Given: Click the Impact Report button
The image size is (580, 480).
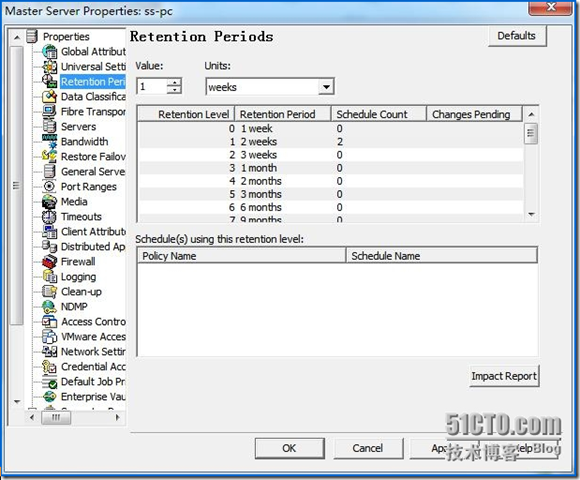Looking at the screenshot, I should [x=504, y=376].
